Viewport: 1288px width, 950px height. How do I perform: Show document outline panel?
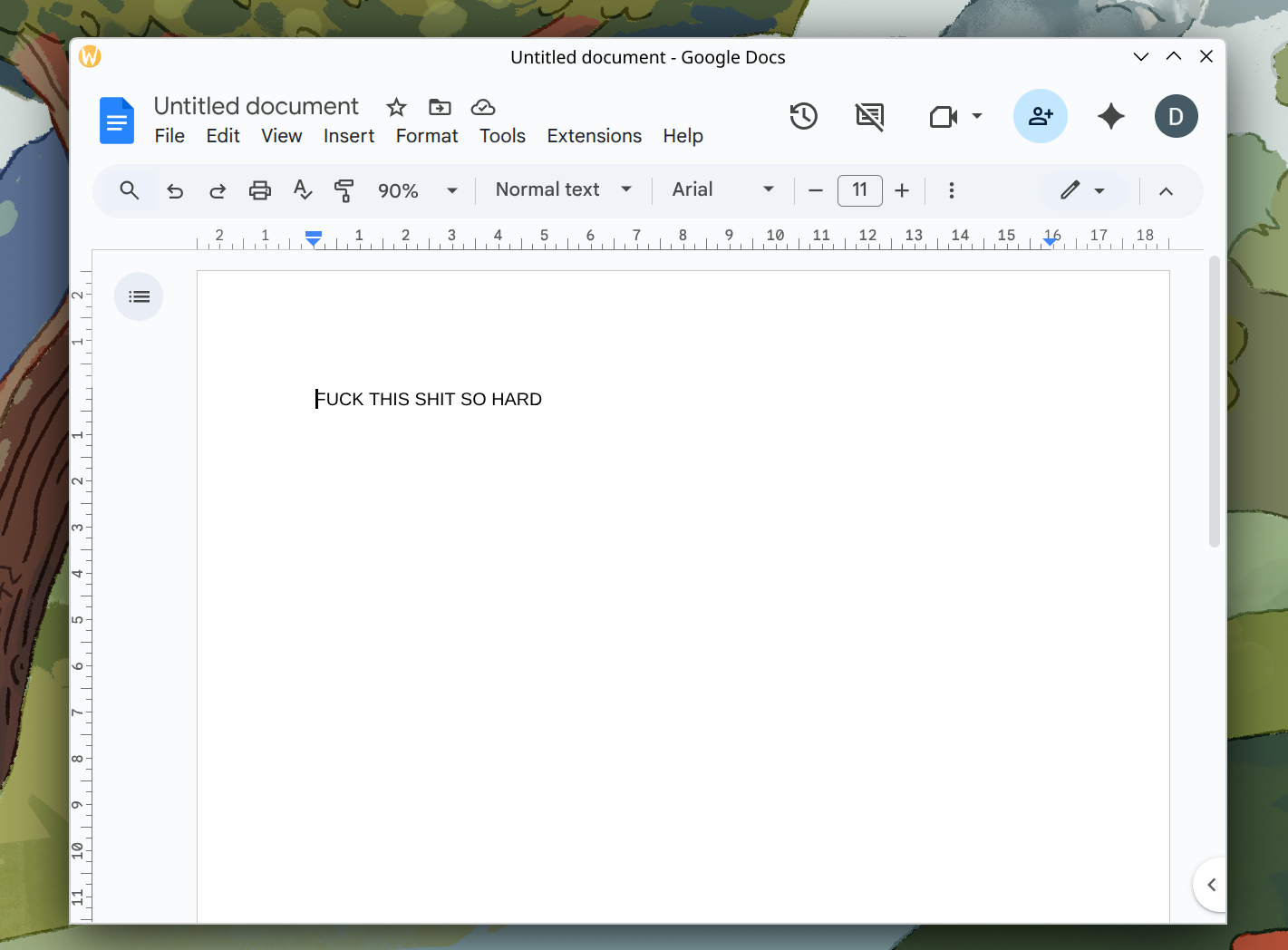(139, 296)
